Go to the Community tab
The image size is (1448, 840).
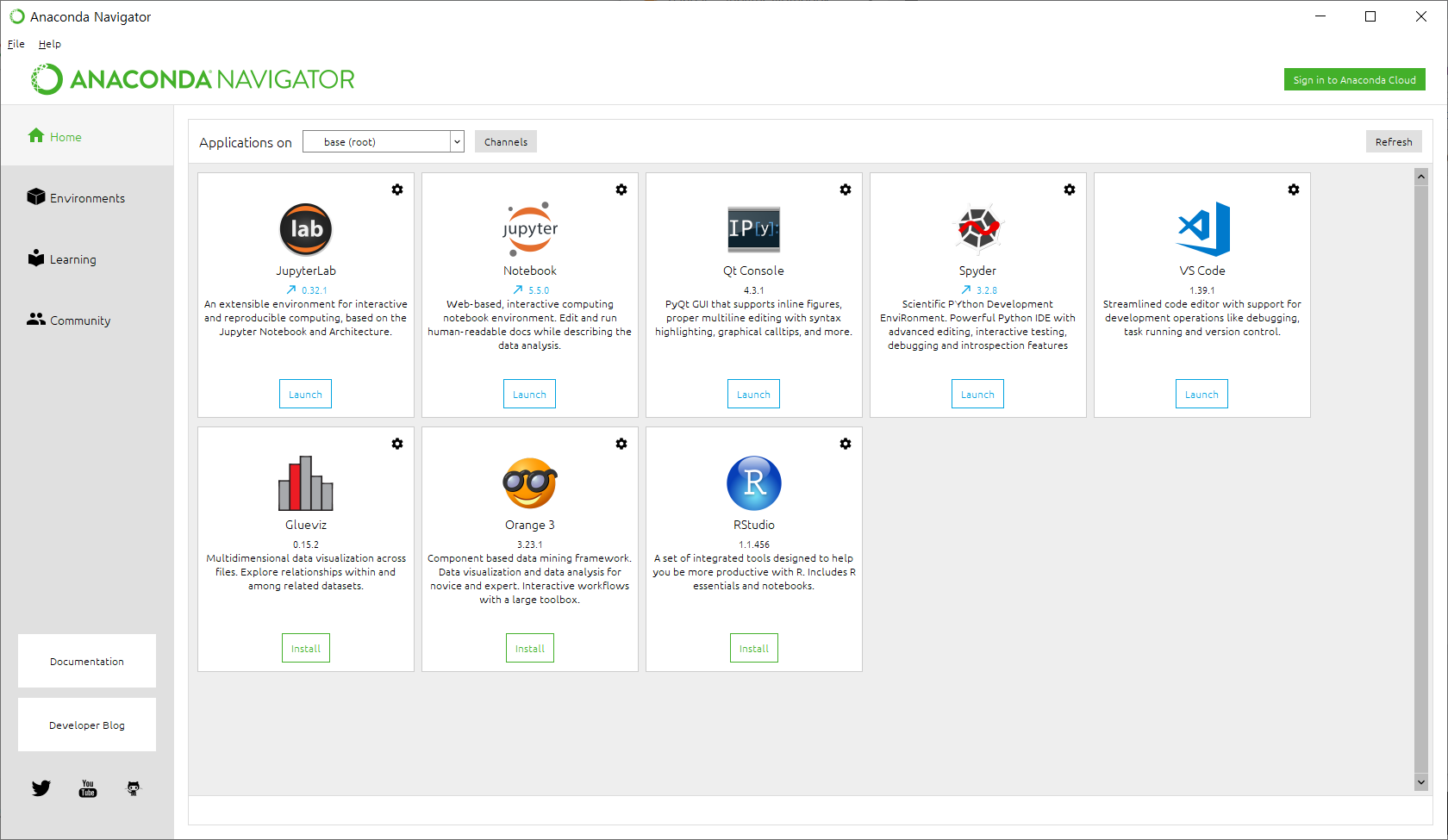[87, 320]
